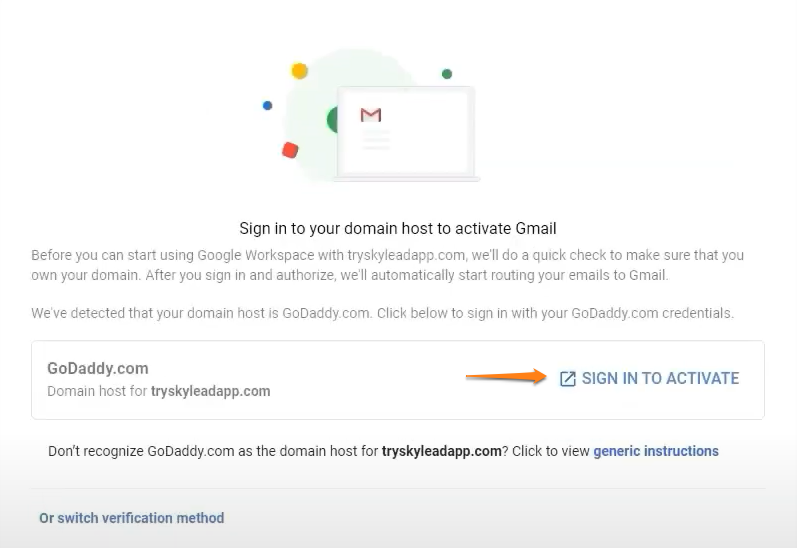Viewport: 797px width, 548px height.
Task: Click the bold tryskyleadapp.com in the Don't recognize line
Action: [441, 451]
